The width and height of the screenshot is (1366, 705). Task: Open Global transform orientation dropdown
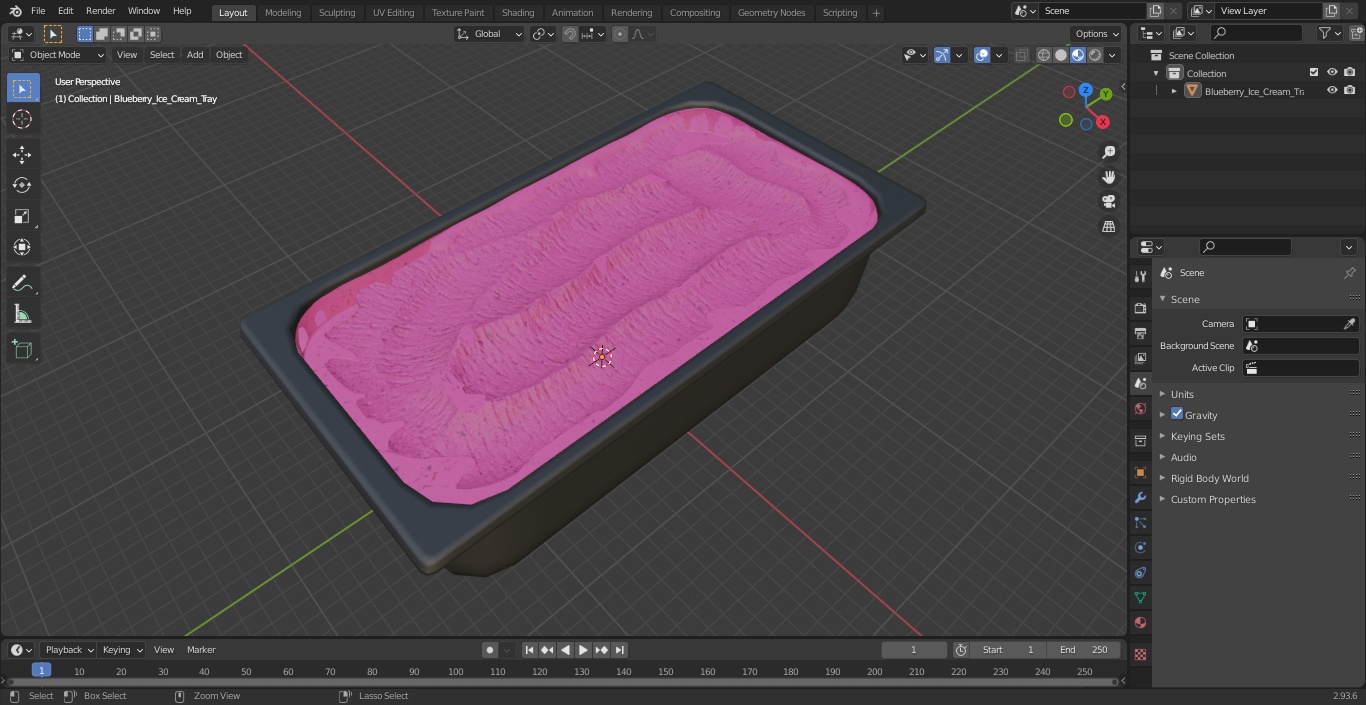489,34
